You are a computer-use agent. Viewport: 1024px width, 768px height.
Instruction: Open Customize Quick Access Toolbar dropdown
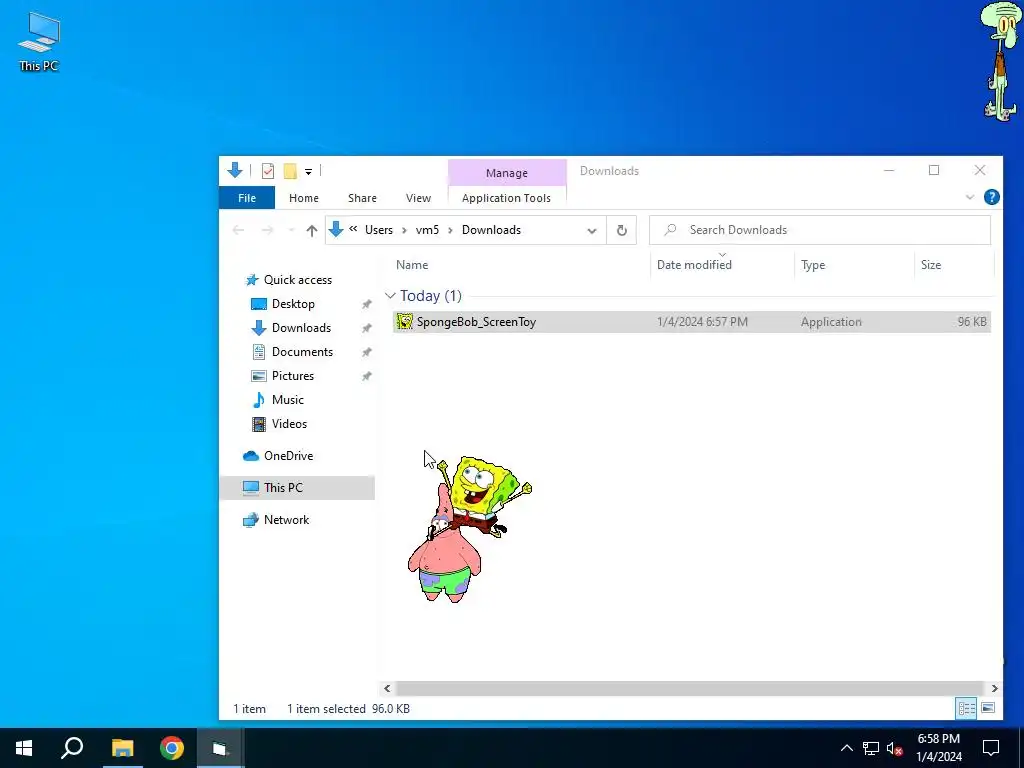[308, 172]
